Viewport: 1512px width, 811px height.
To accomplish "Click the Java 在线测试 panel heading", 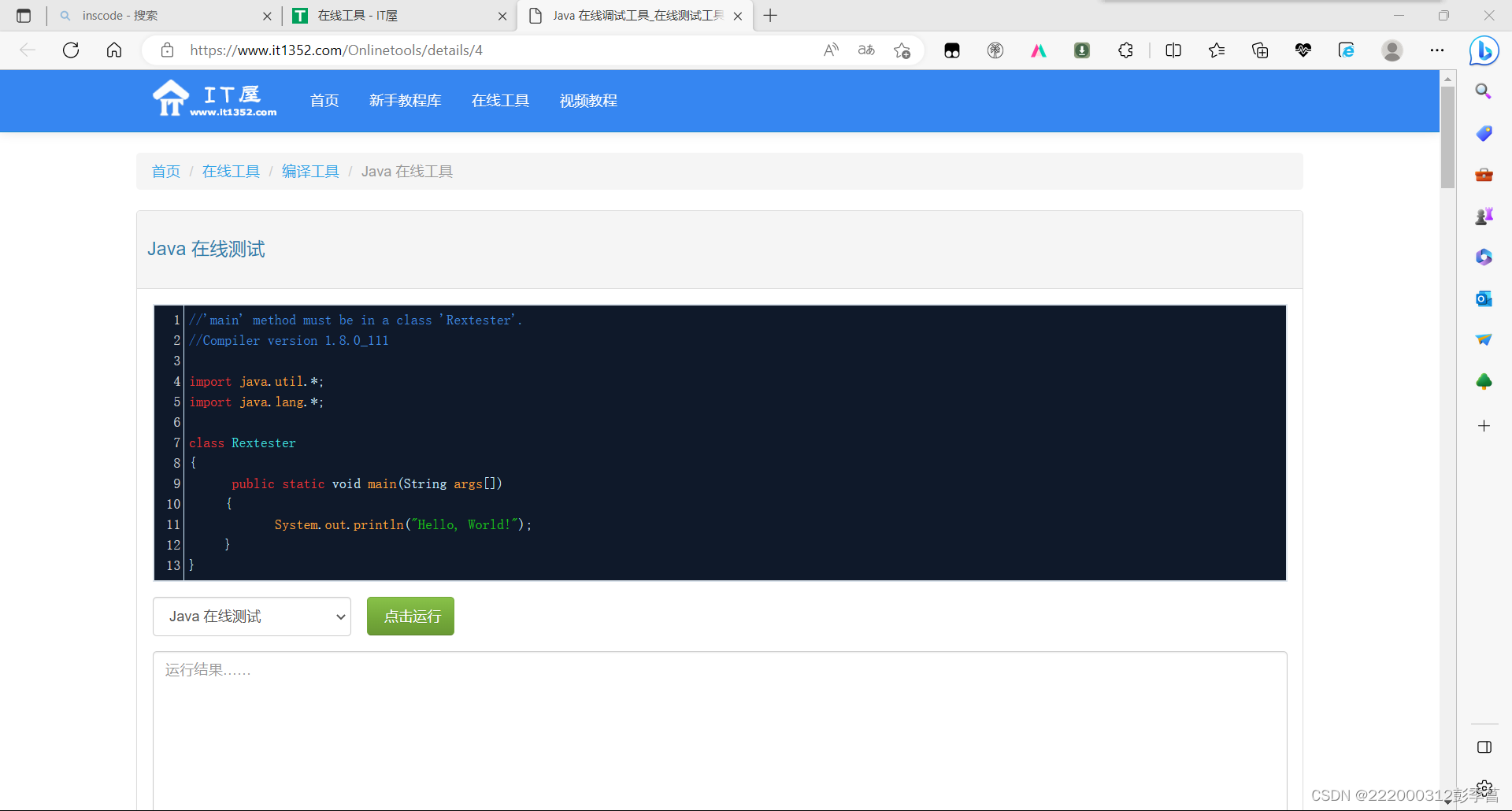I will point(206,250).
